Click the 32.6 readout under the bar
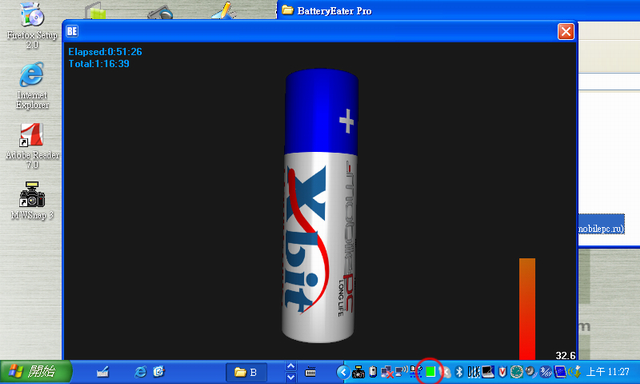 565,355
